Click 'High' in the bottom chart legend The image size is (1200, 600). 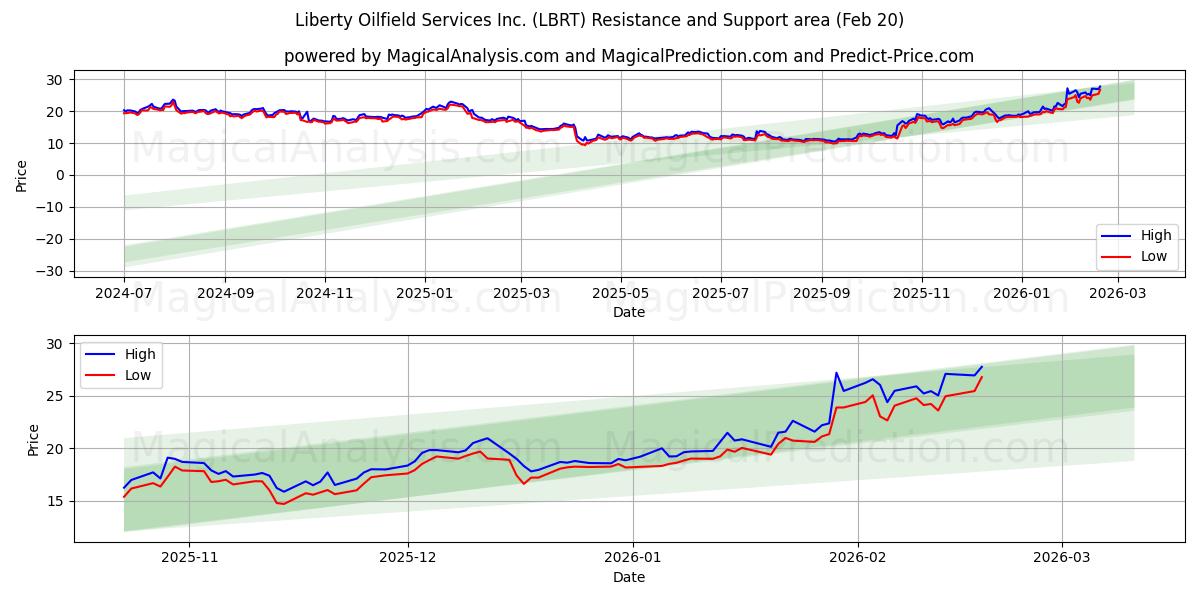click(140, 354)
